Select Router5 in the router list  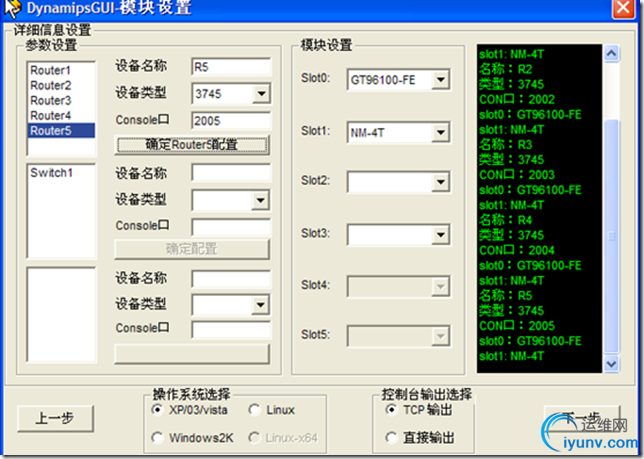62,131
